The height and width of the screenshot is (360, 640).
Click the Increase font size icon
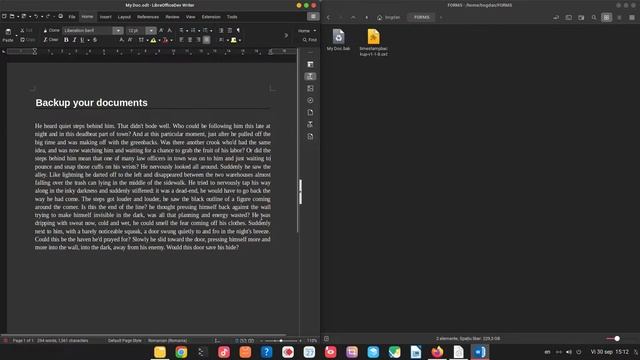tap(161, 30)
